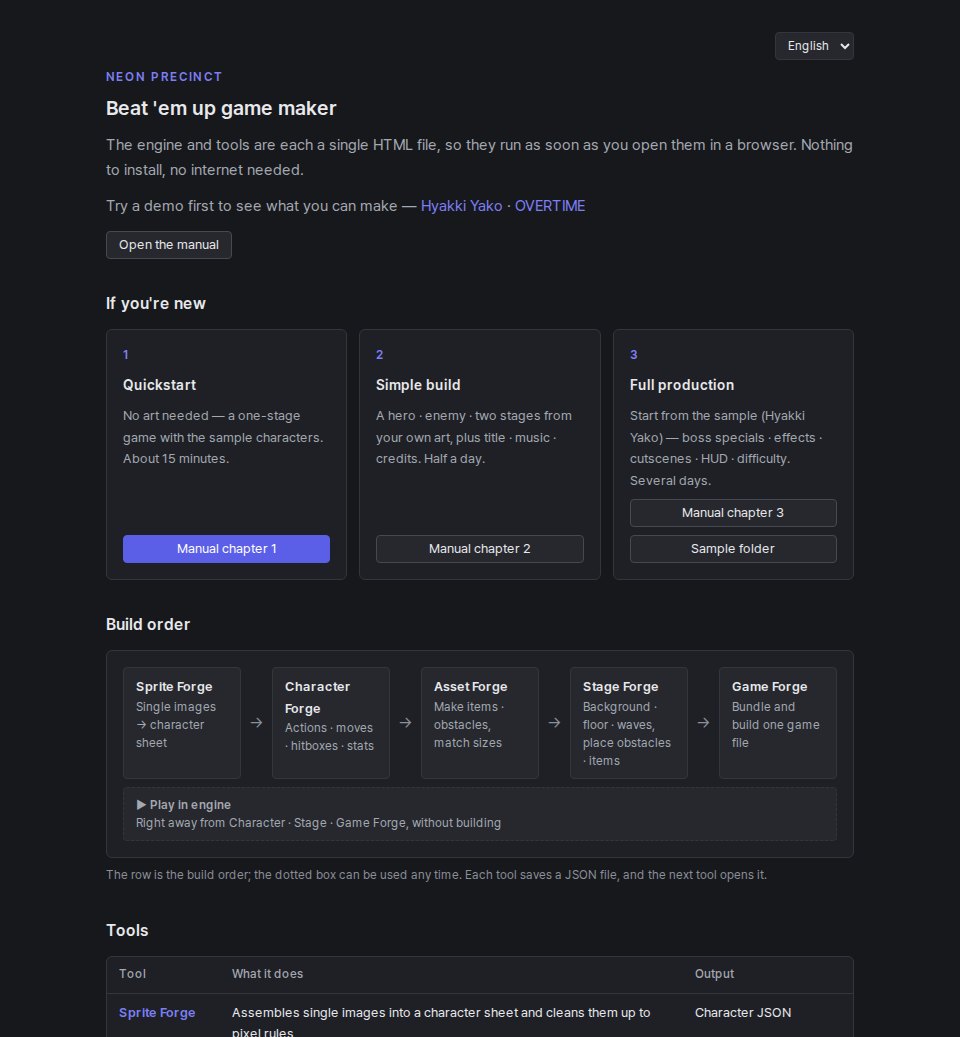Screen dimensions: 960x1037
Task: Click the Quickstart card heading
Action: (159, 385)
